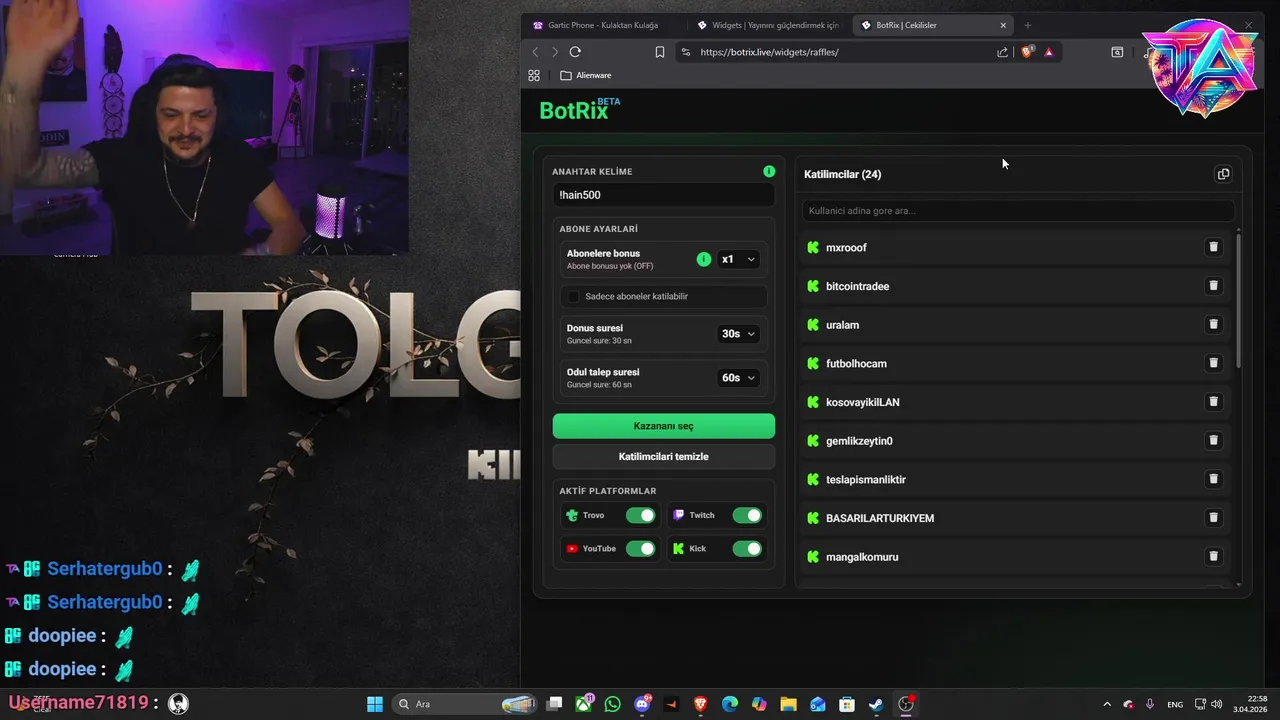Open the 30s Donus suresi dropdown

[738, 334]
